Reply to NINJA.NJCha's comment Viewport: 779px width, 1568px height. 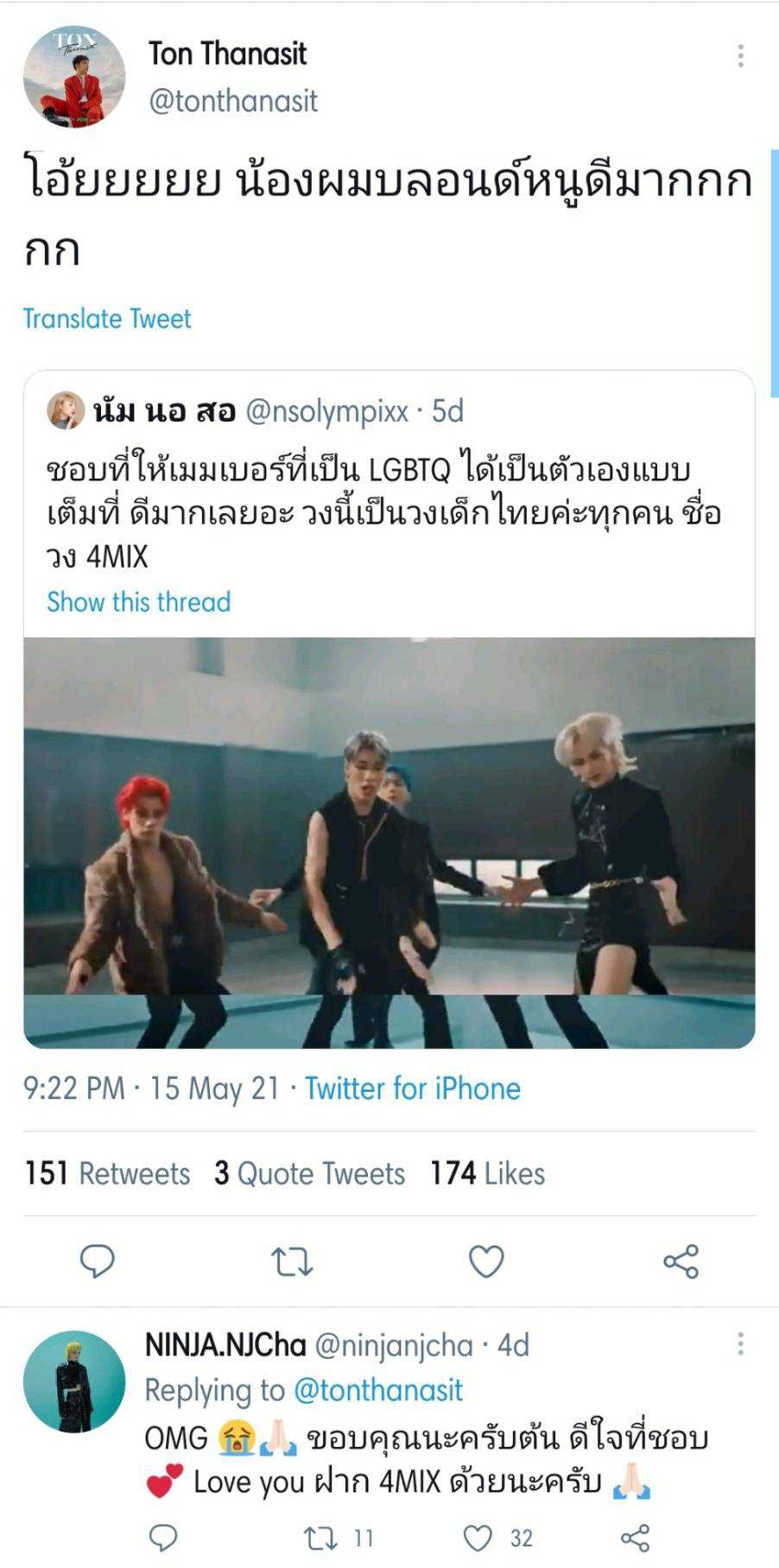[x=163, y=1538]
